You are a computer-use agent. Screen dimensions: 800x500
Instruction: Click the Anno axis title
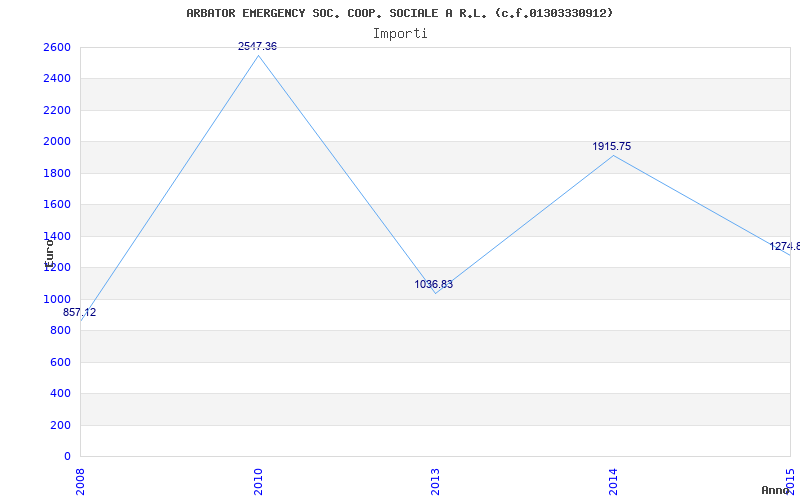pos(775,490)
